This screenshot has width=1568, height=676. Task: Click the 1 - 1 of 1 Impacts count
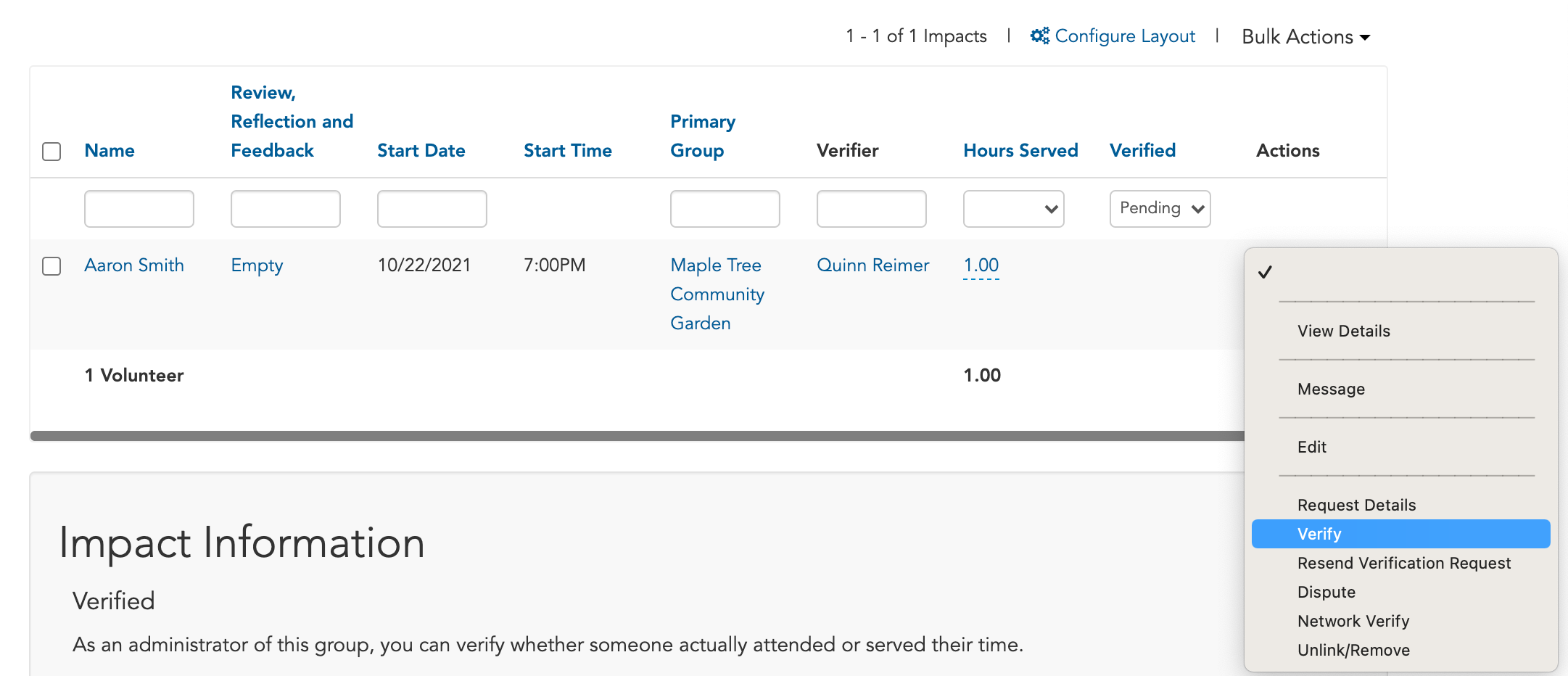click(x=916, y=36)
